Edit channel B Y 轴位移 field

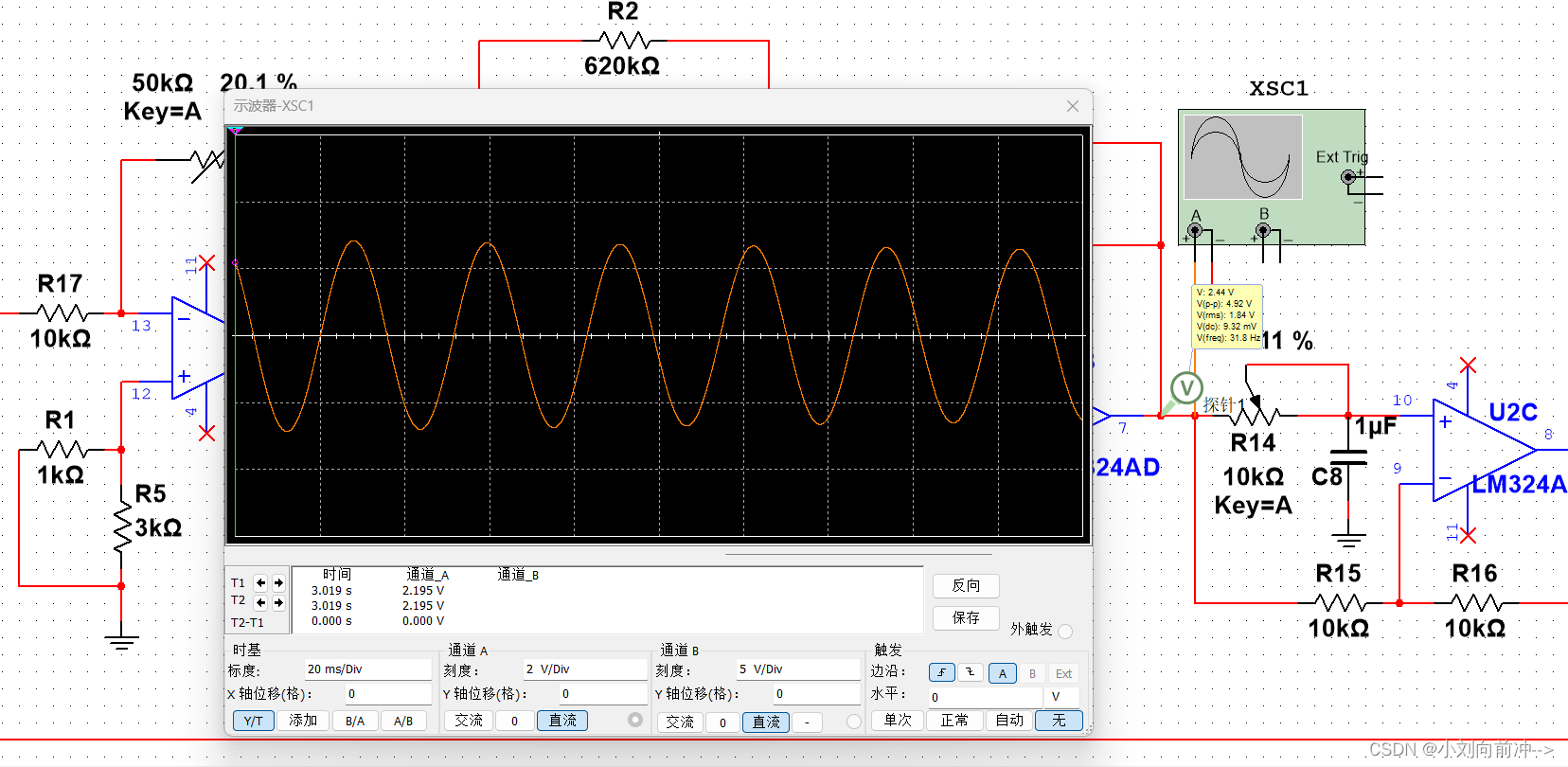(816, 694)
